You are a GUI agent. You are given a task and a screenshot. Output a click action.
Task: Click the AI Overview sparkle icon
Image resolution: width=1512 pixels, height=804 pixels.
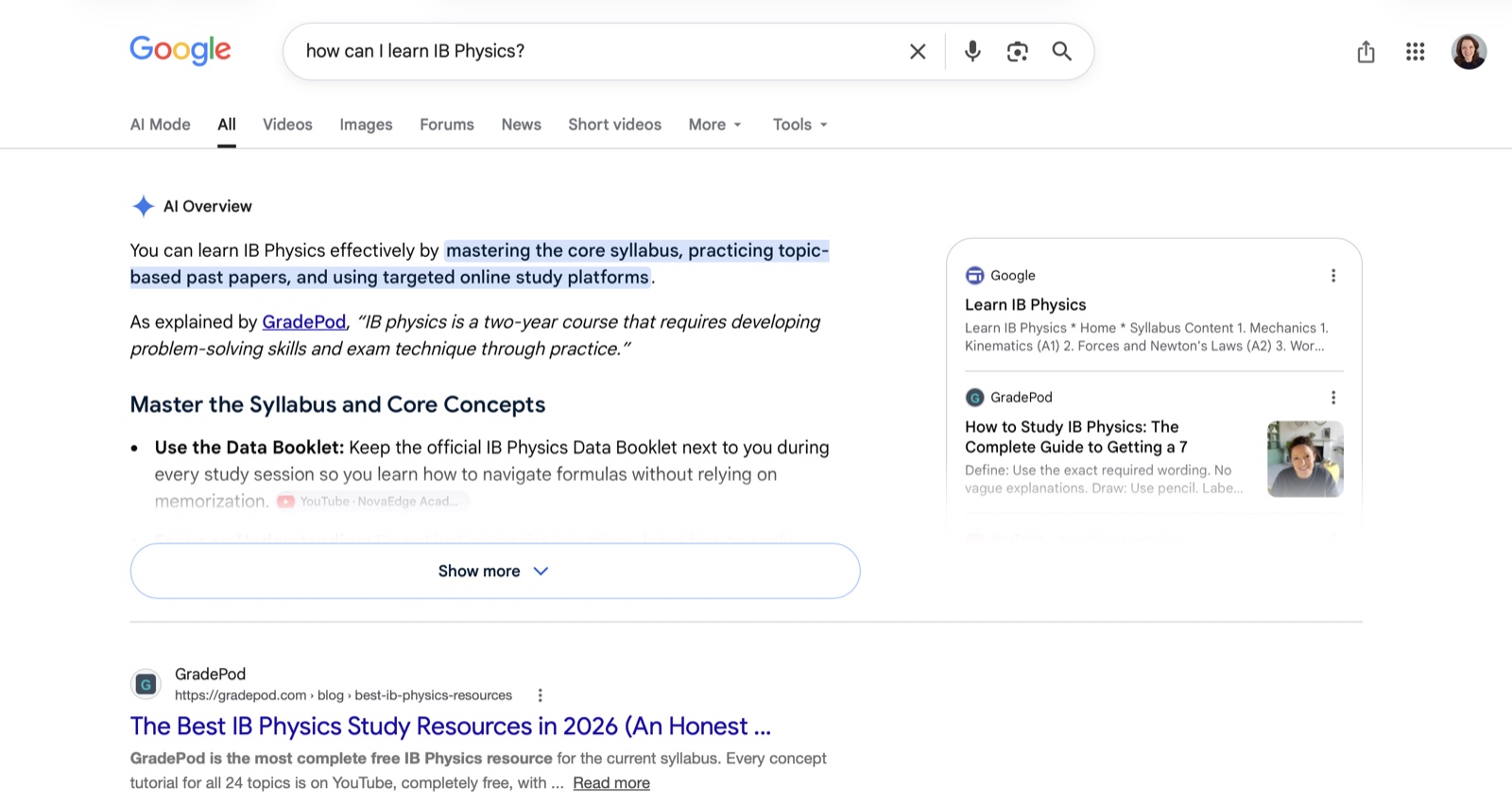point(143,206)
